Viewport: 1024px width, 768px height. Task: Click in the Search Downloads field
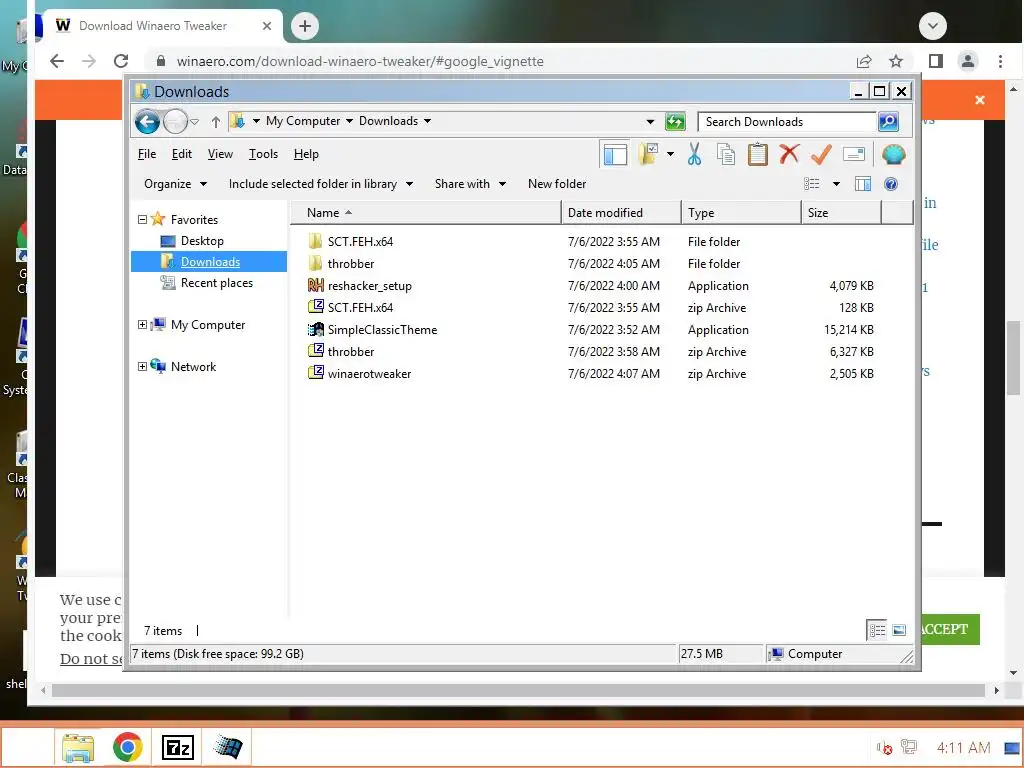click(x=787, y=122)
